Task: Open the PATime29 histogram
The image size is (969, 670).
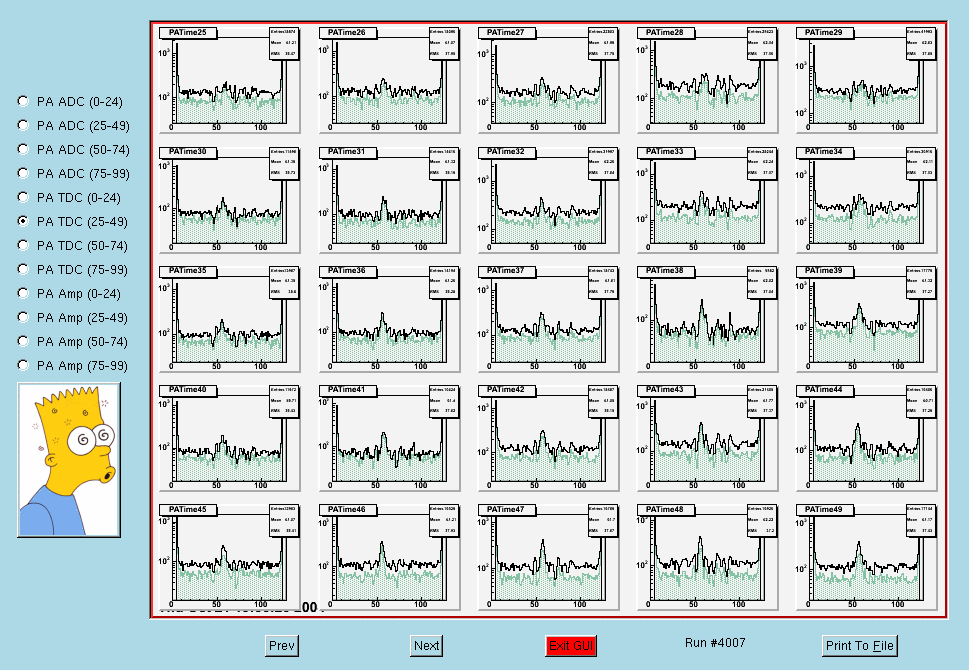Action: tap(866, 80)
